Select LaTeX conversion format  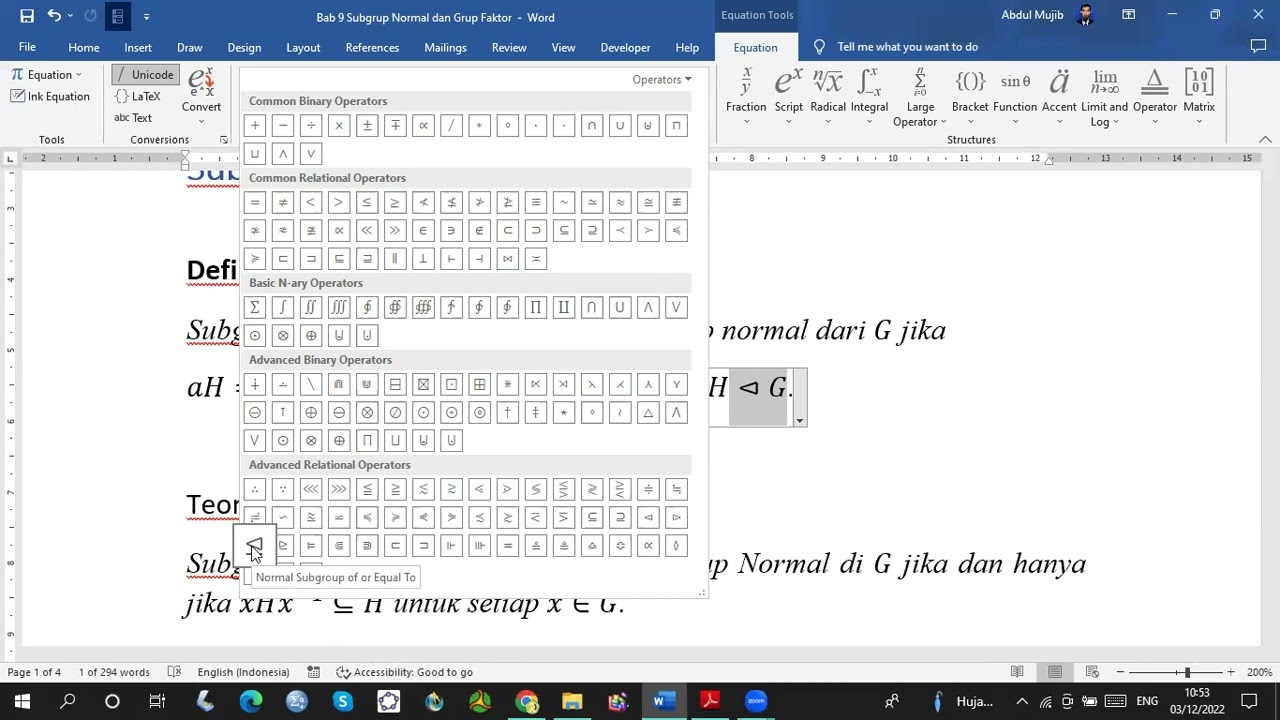tap(137, 96)
